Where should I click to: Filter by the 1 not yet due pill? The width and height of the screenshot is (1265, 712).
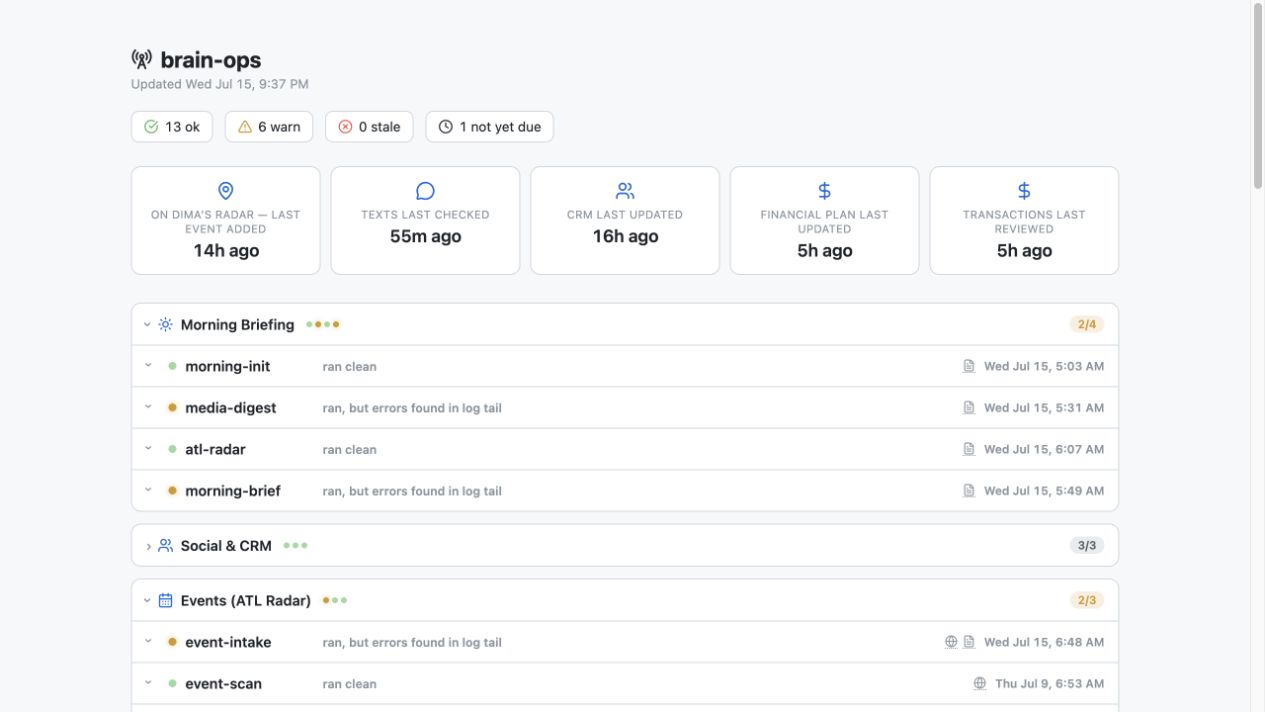[x=490, y=127]
